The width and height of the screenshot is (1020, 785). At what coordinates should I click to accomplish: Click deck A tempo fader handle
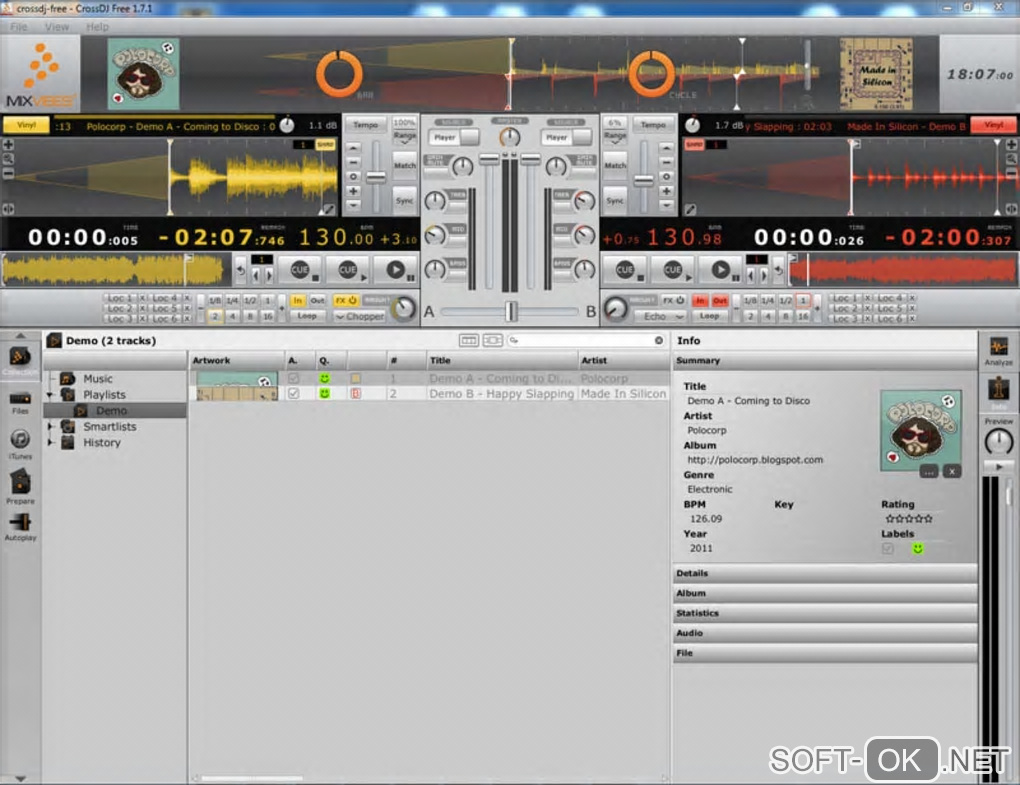376,176
